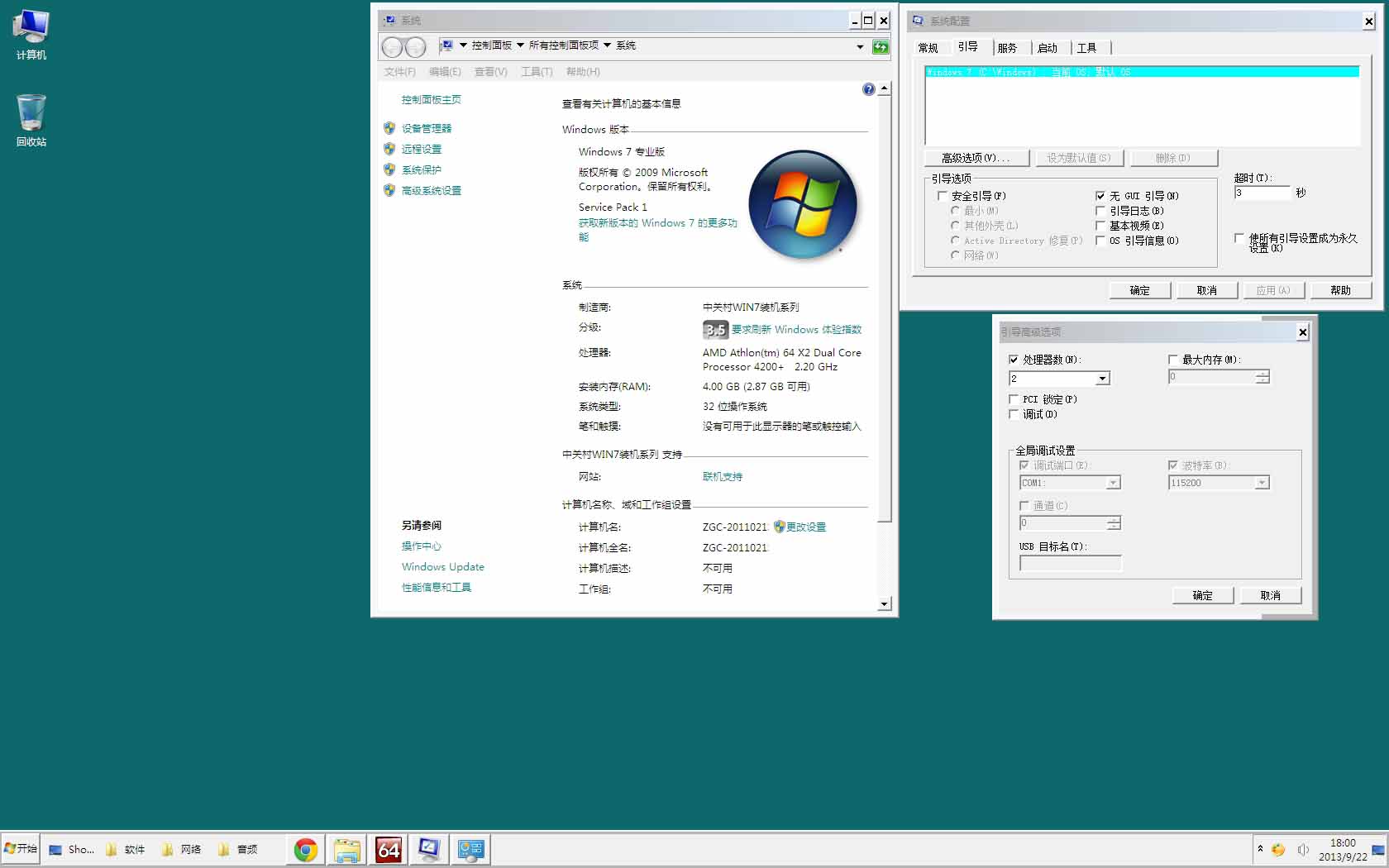Click the 3.5 Windows experience rating badge
Screen dimensions: 1389x868
coord(715,330)
